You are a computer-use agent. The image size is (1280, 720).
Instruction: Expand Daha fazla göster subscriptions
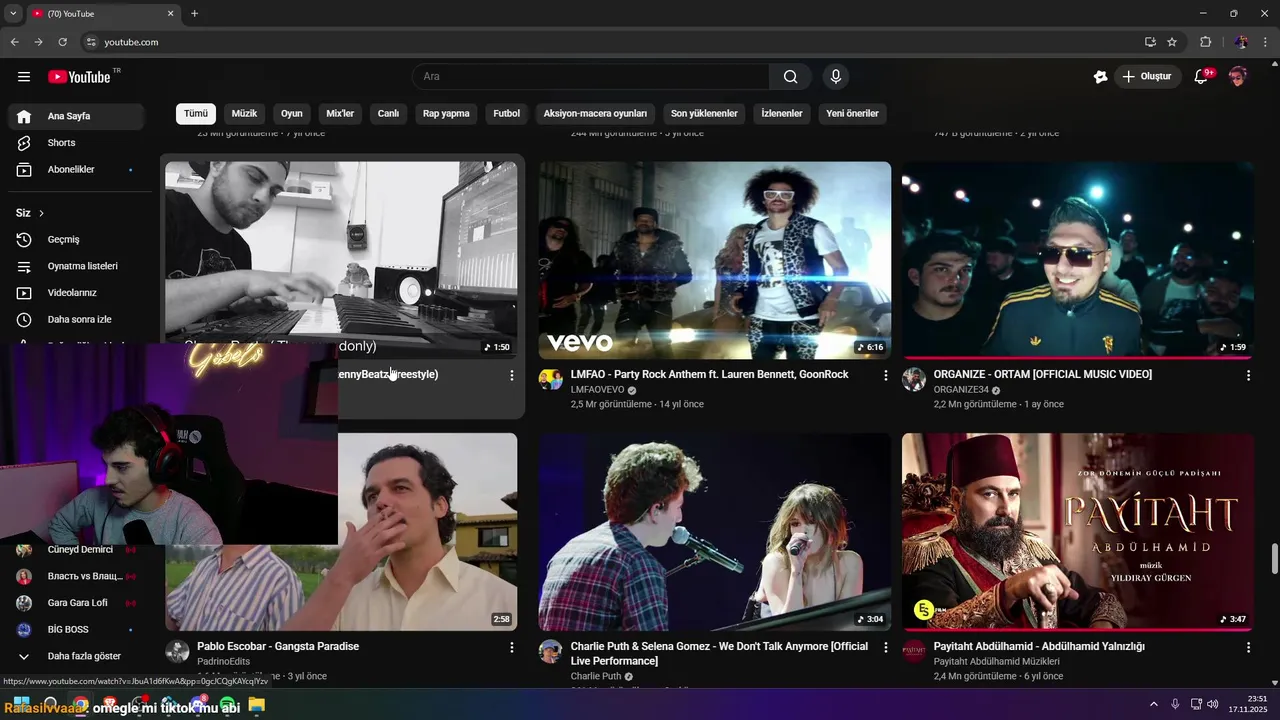click(76, 656)
